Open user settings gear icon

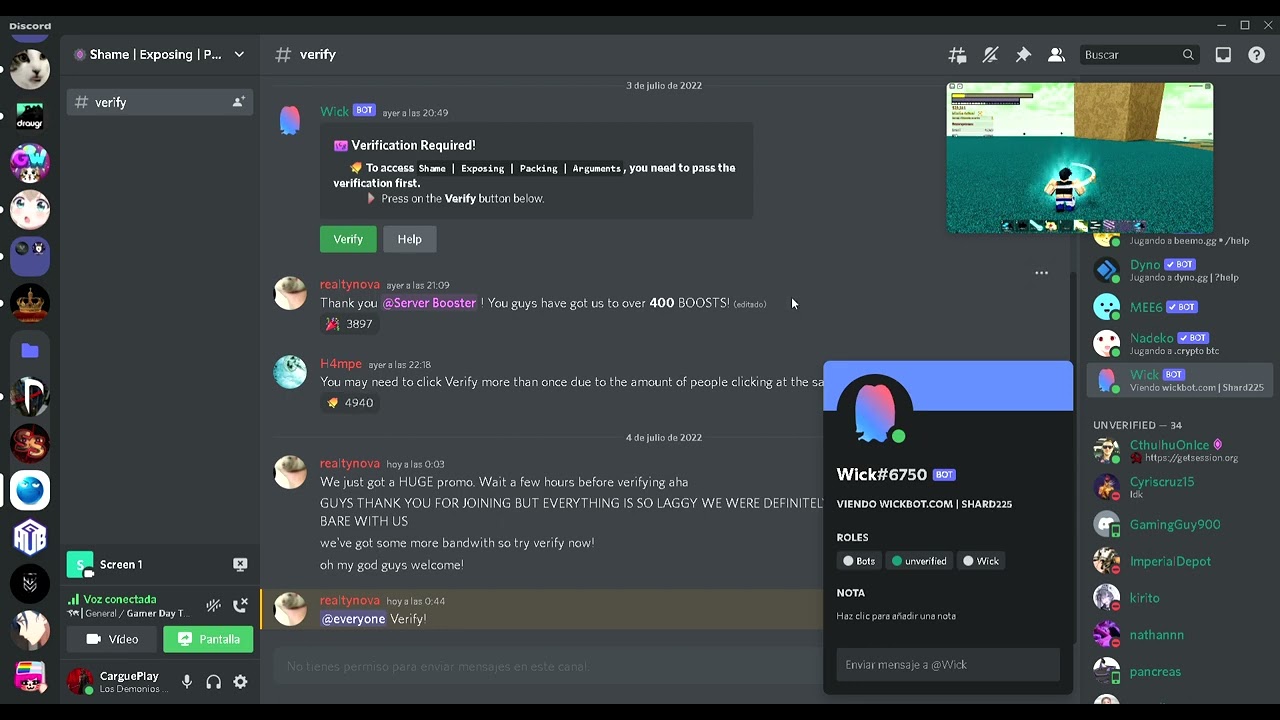(x=240, y=682)
